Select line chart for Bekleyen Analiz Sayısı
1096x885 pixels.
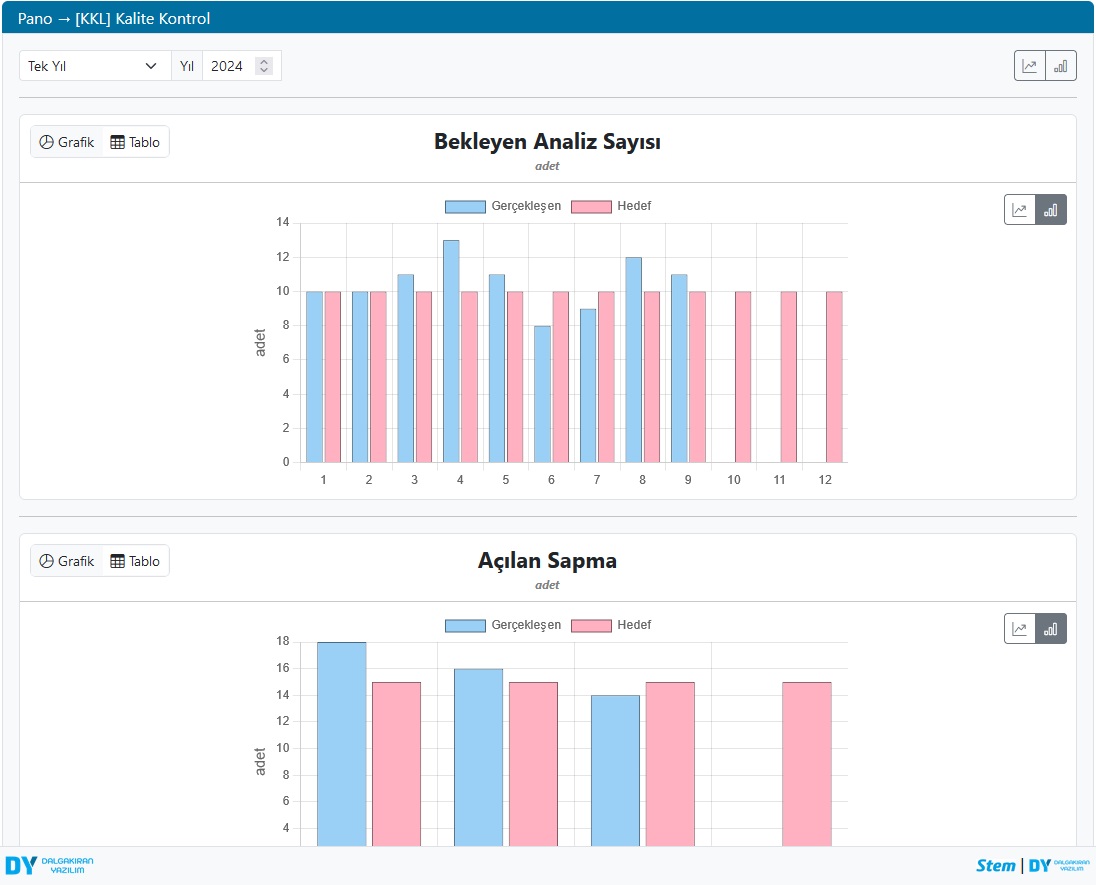point(1020,210)
